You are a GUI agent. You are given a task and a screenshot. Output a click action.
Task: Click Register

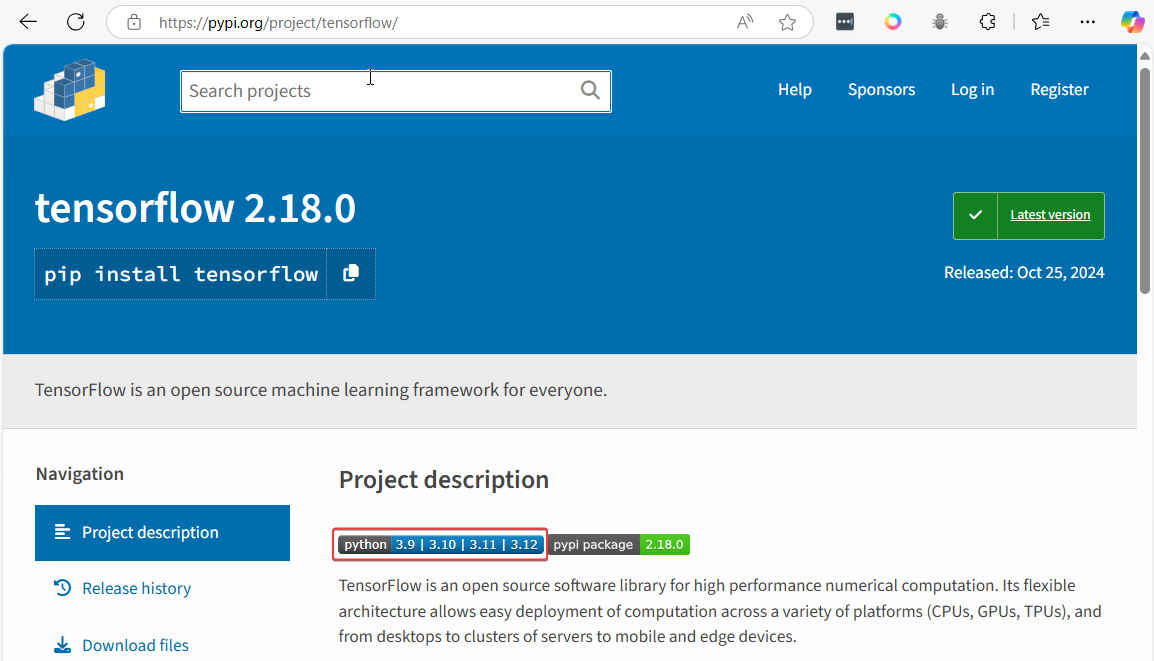point(1059,90)
